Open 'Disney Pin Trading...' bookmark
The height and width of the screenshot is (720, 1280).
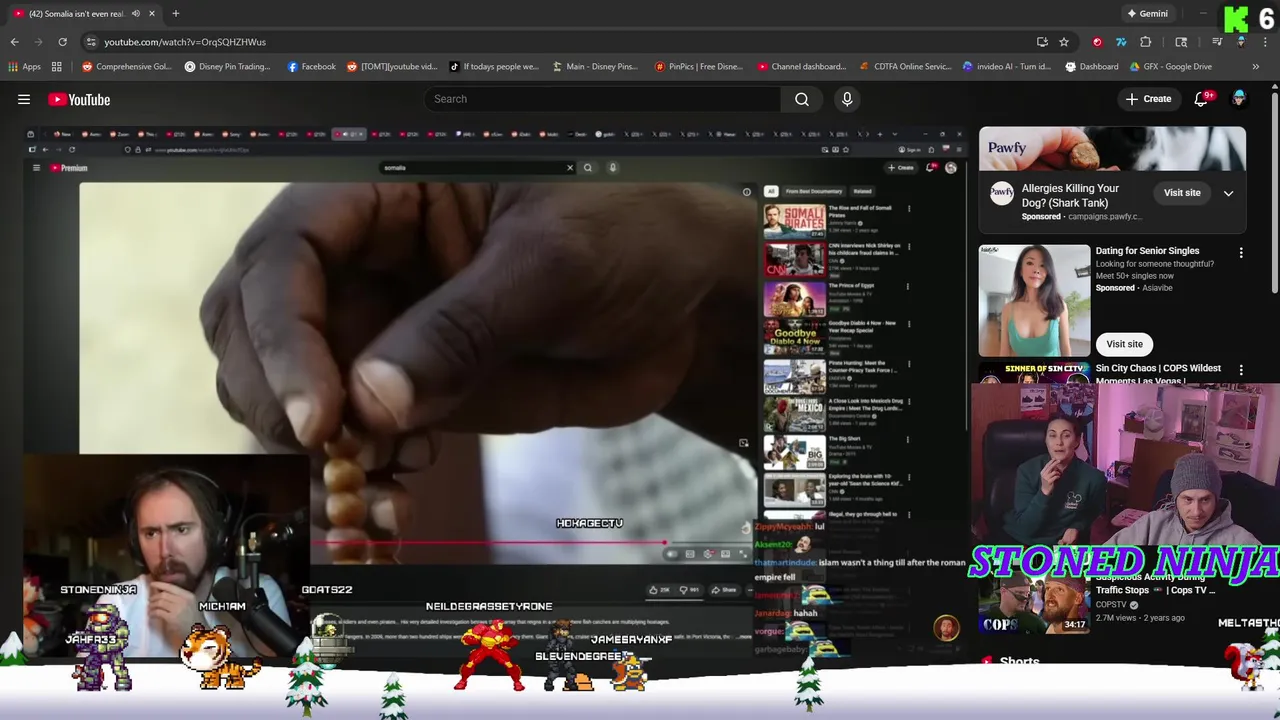tap(227, 67)
